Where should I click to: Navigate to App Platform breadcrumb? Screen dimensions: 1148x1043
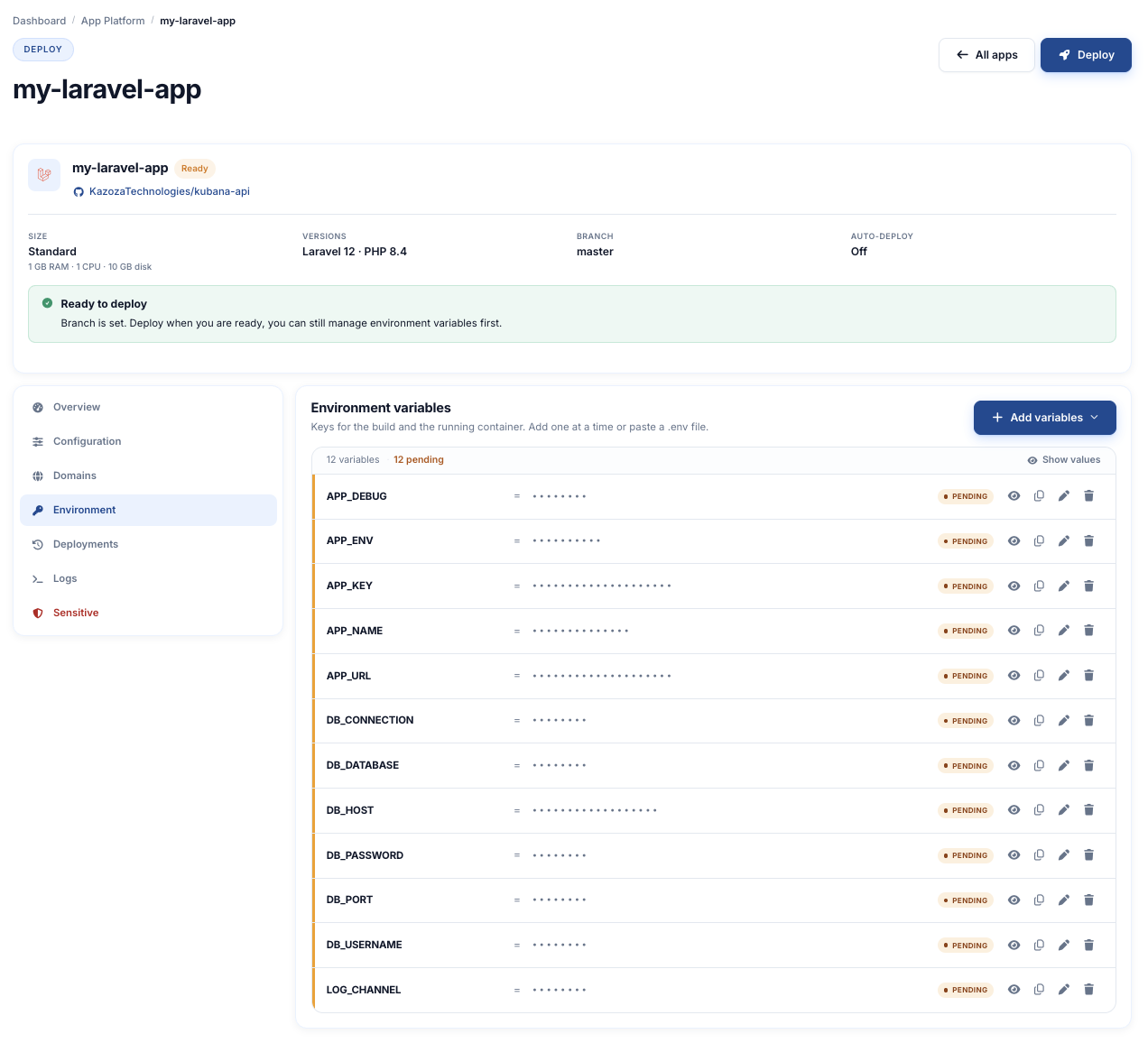(113, 21)
